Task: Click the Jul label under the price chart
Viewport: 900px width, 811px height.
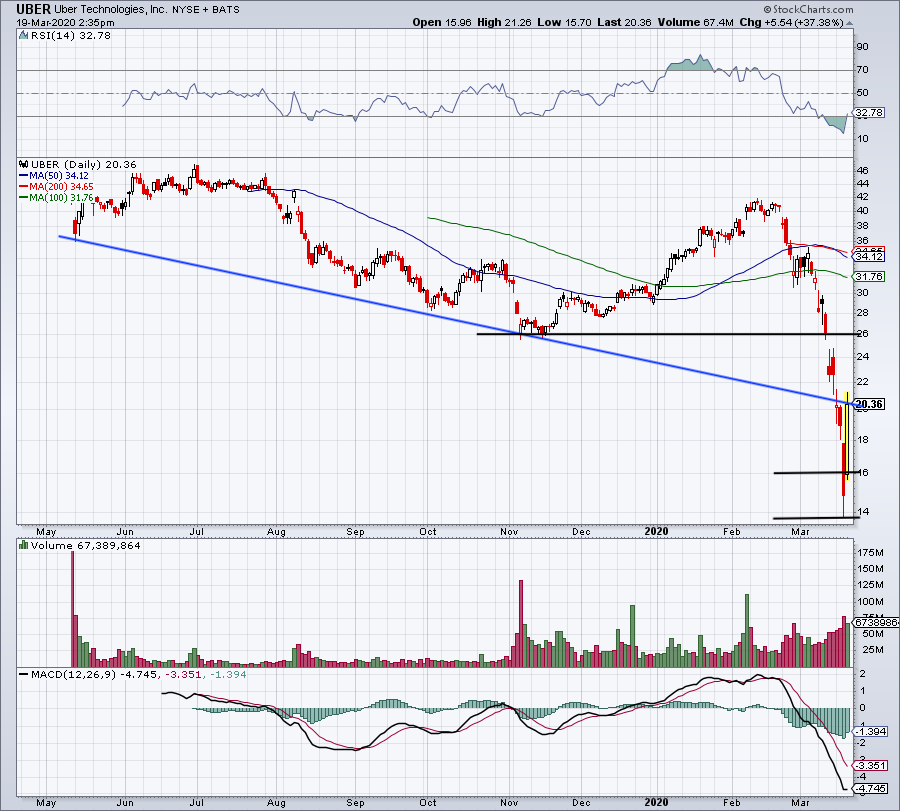Action: [x=197, y=531]
